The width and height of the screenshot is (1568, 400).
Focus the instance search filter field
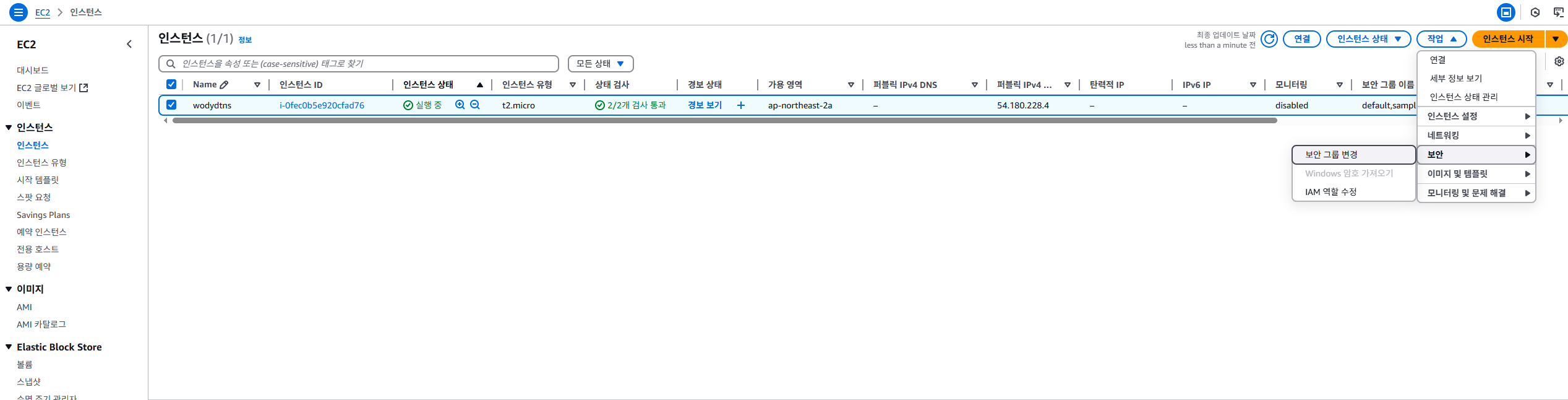point(359,64)
